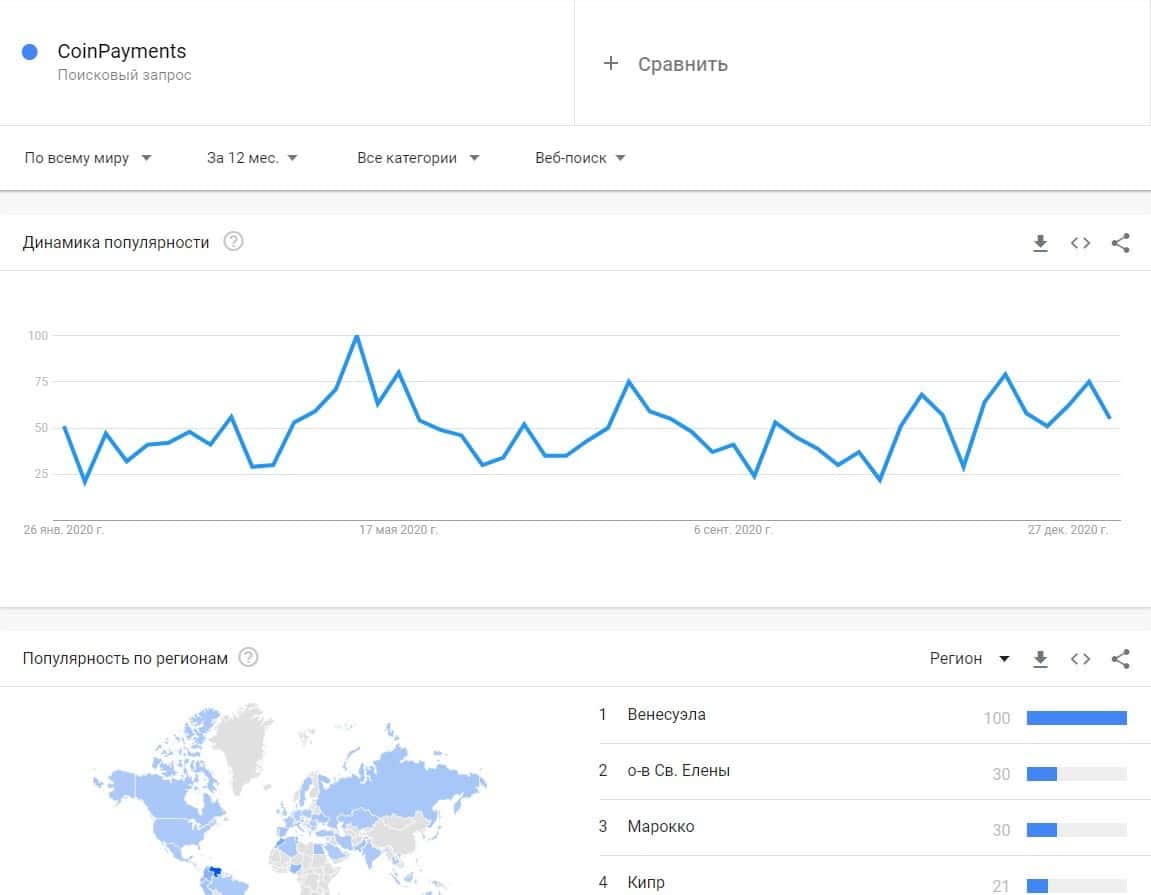Image resolution: width=1151 pixels, height=895 pixels.
Task: Click the plus icon next to Сравнить
Action: (x=611, y=64)
